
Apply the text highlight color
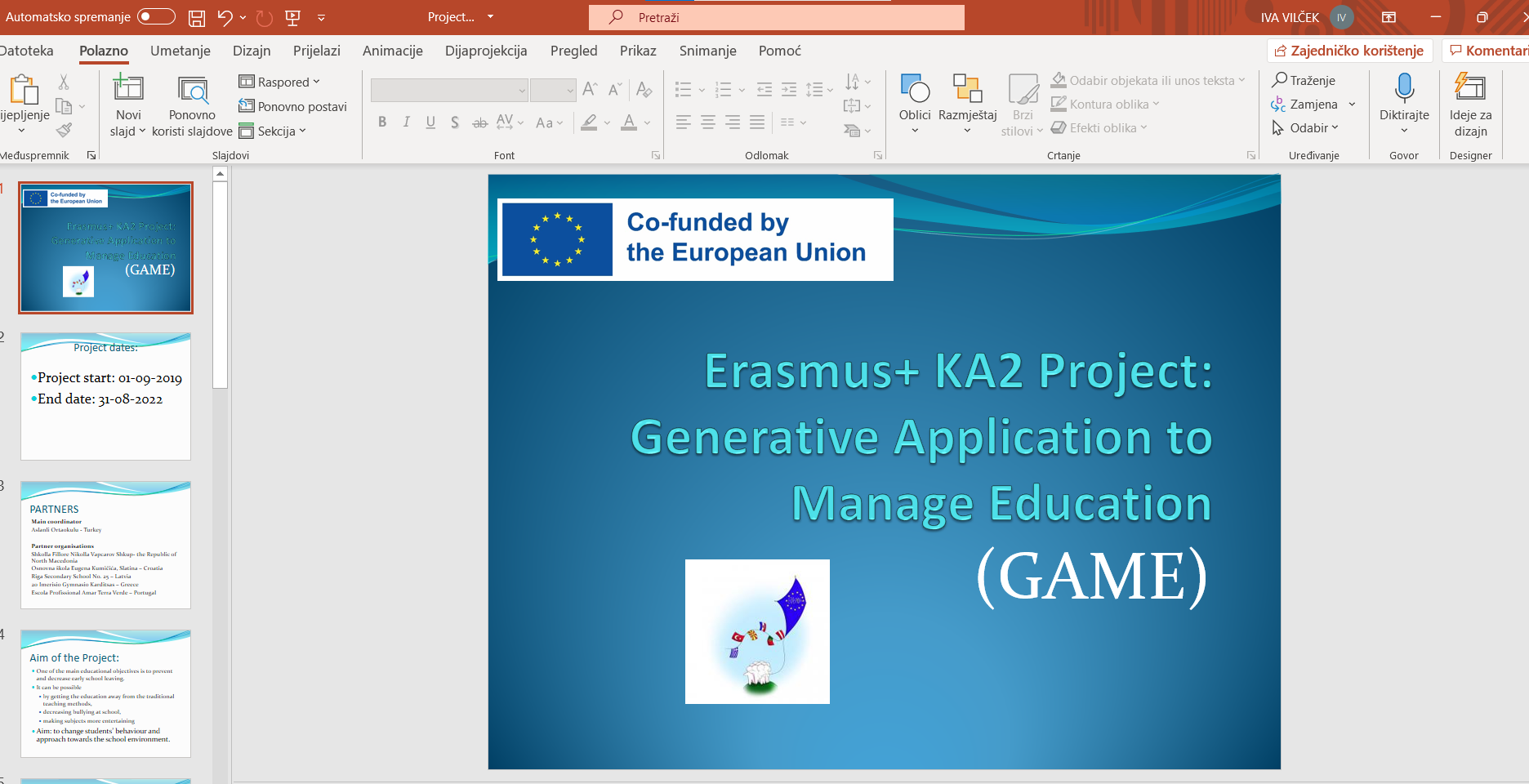pos(589,122)
